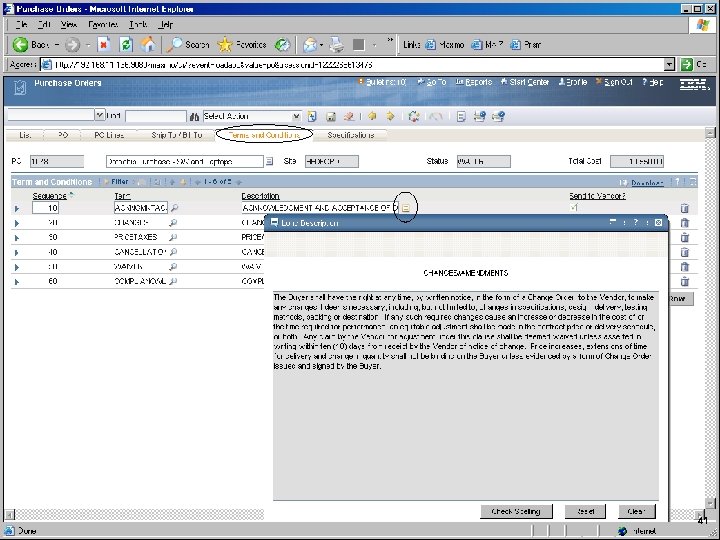720x540 pixels.
Task: Click the IE Stop button
Action: [104, 45]
